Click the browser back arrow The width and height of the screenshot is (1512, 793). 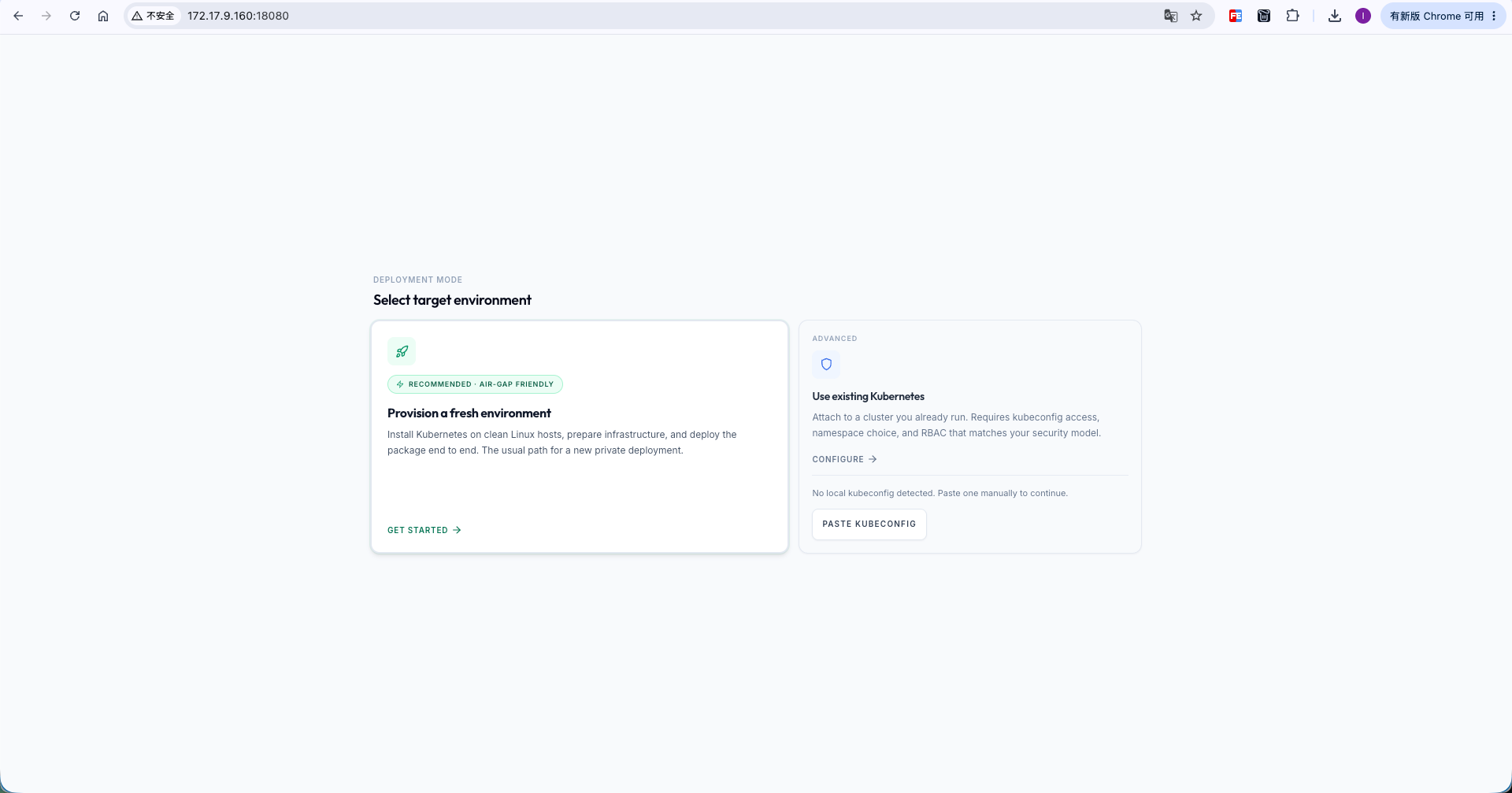[x=18, y=16]
